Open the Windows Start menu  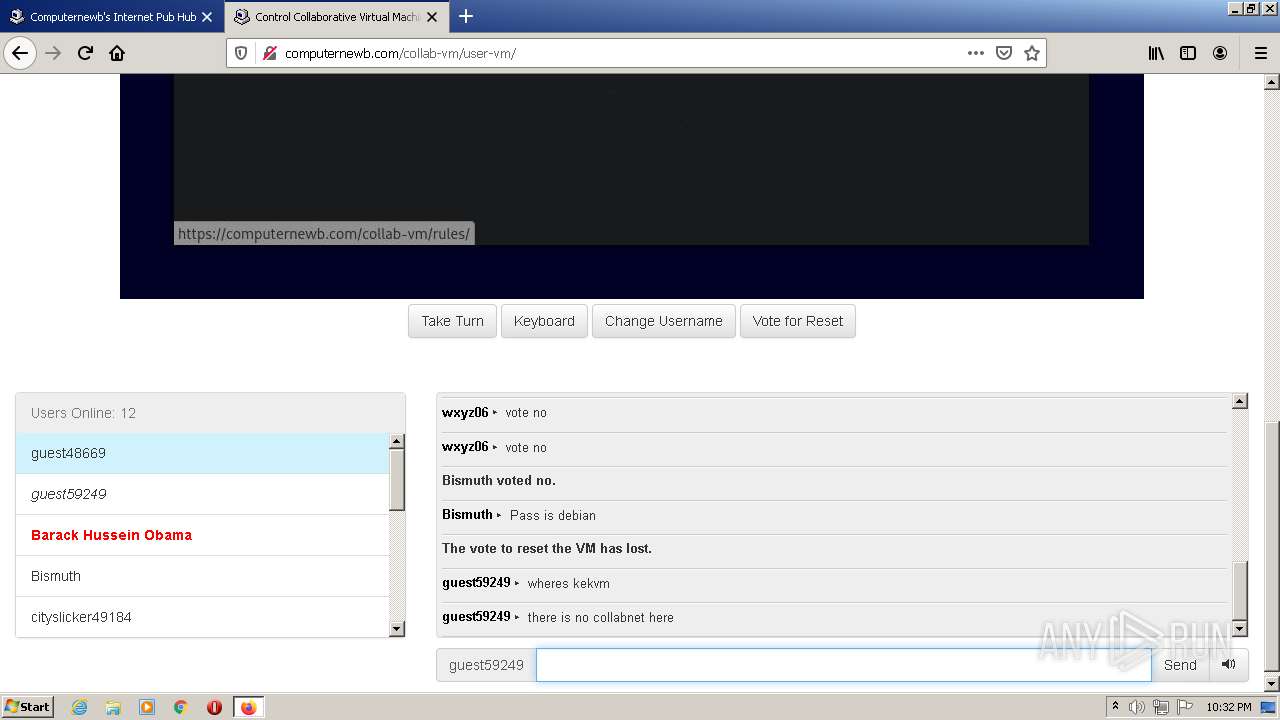[27, 707]
